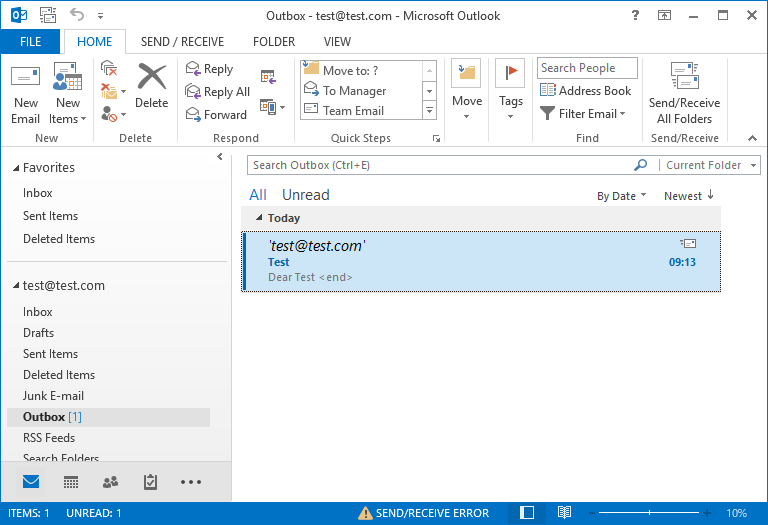
Task: Open the Address Book
Action: (x=586, y=91)
